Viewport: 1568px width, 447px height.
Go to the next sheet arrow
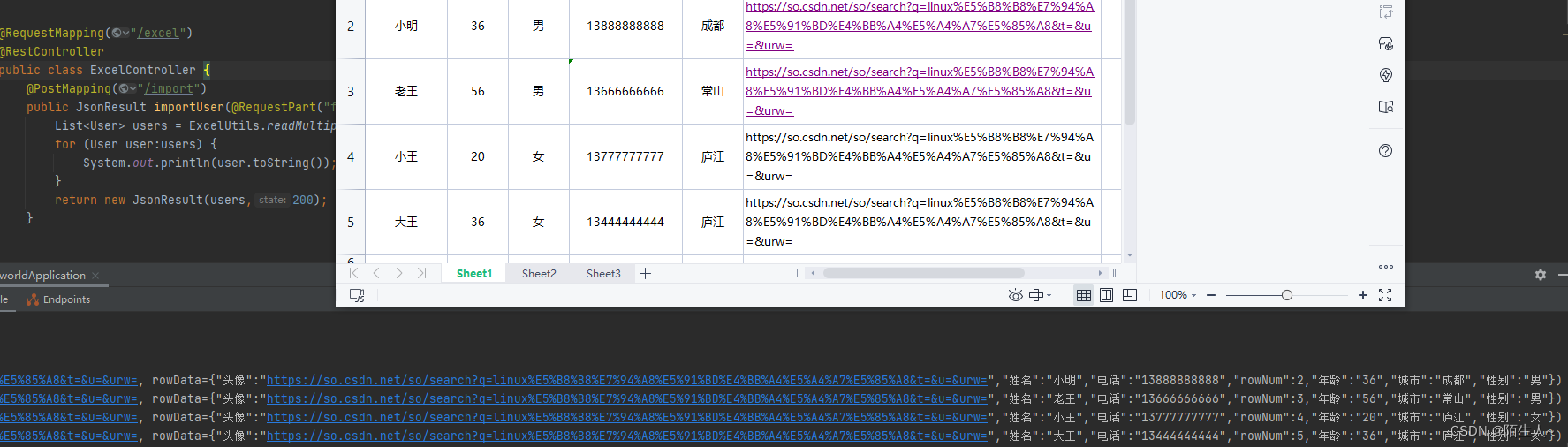click(399, 273)
